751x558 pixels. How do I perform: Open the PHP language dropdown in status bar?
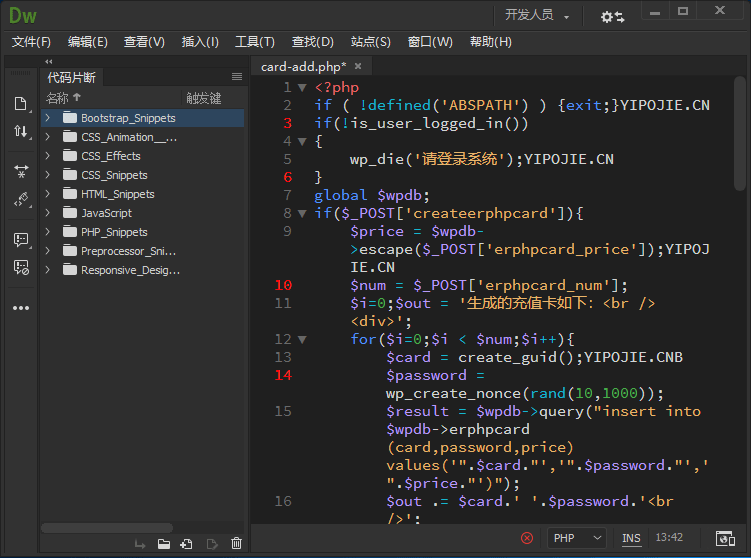(x=578, y=538)
